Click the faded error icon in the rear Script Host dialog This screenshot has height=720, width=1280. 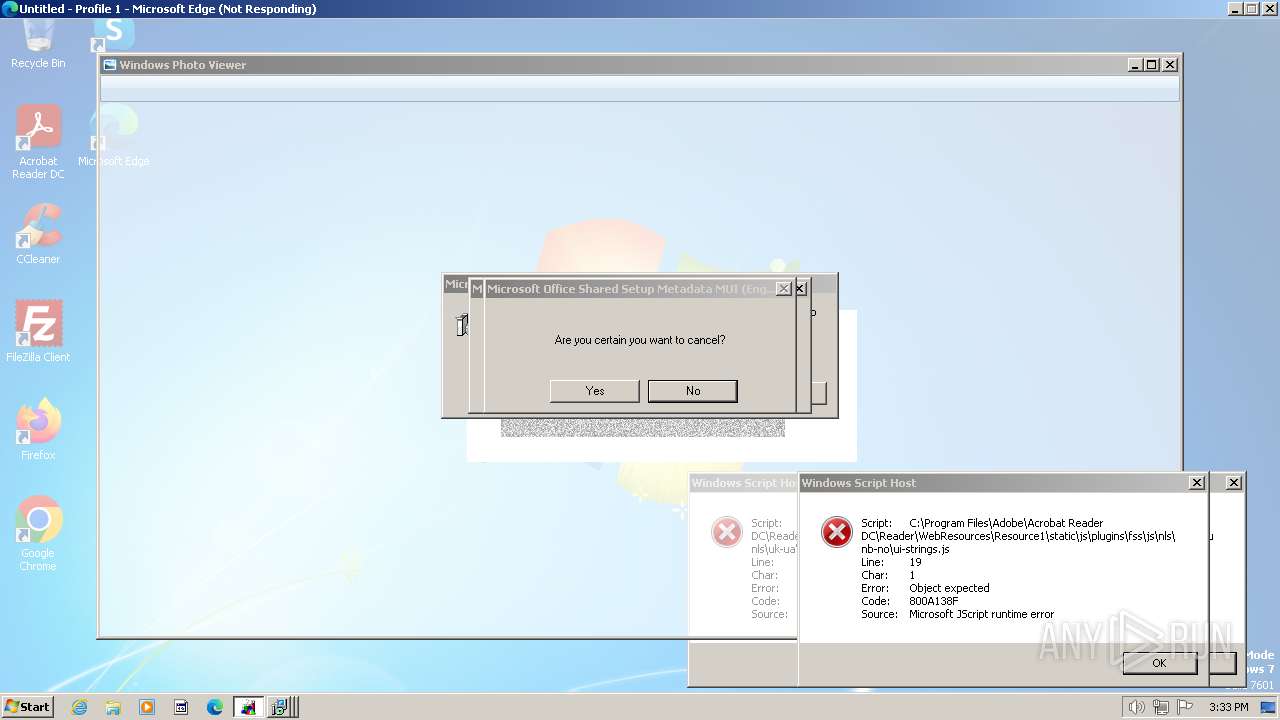click(x=727, y=532)
